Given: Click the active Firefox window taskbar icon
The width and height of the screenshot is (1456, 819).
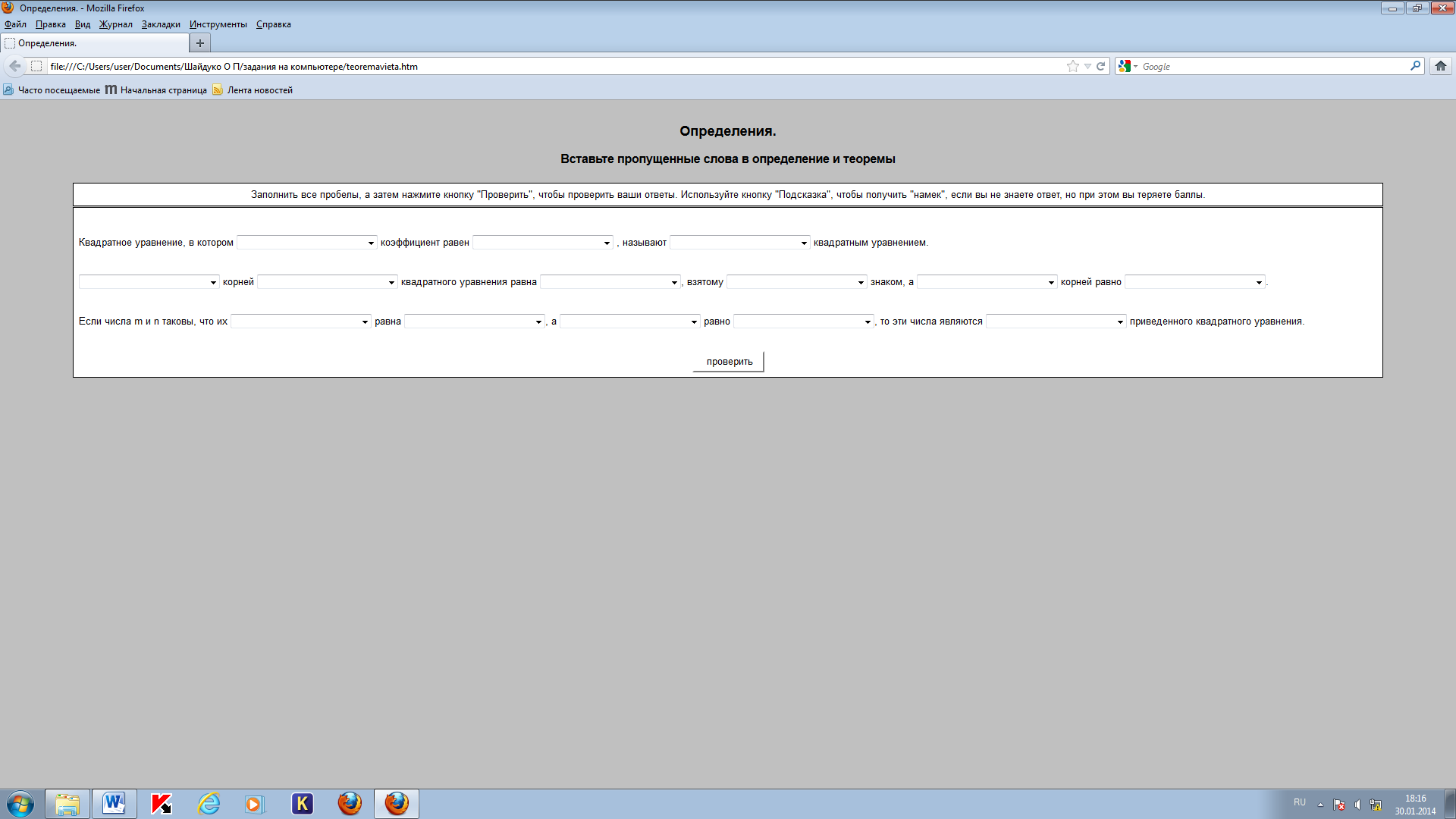Looking at the screenshot, I should point(397,804).
